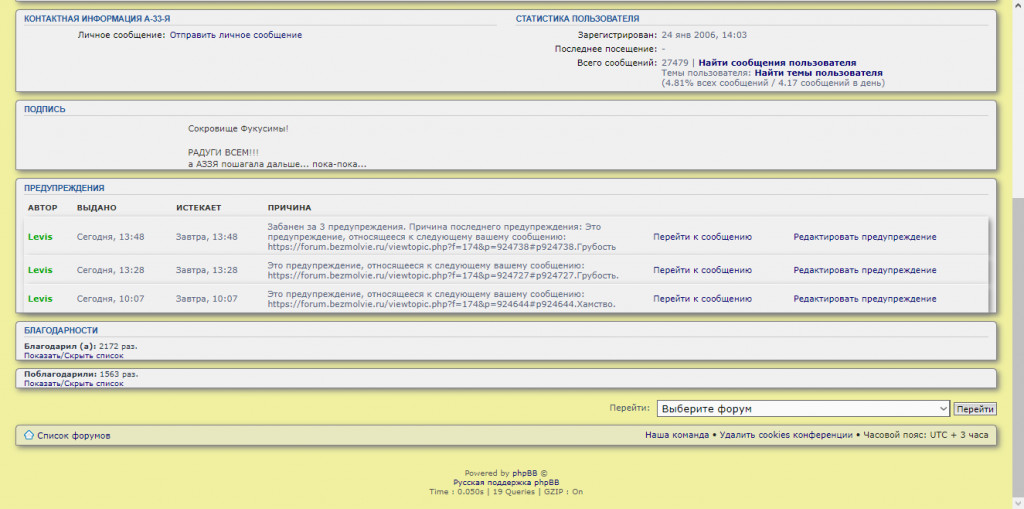Click the ПРЕДУПРЕЖДЕНИЯ section heading
The height and width of the screenshot is (509, 1024).
point(64,188)
